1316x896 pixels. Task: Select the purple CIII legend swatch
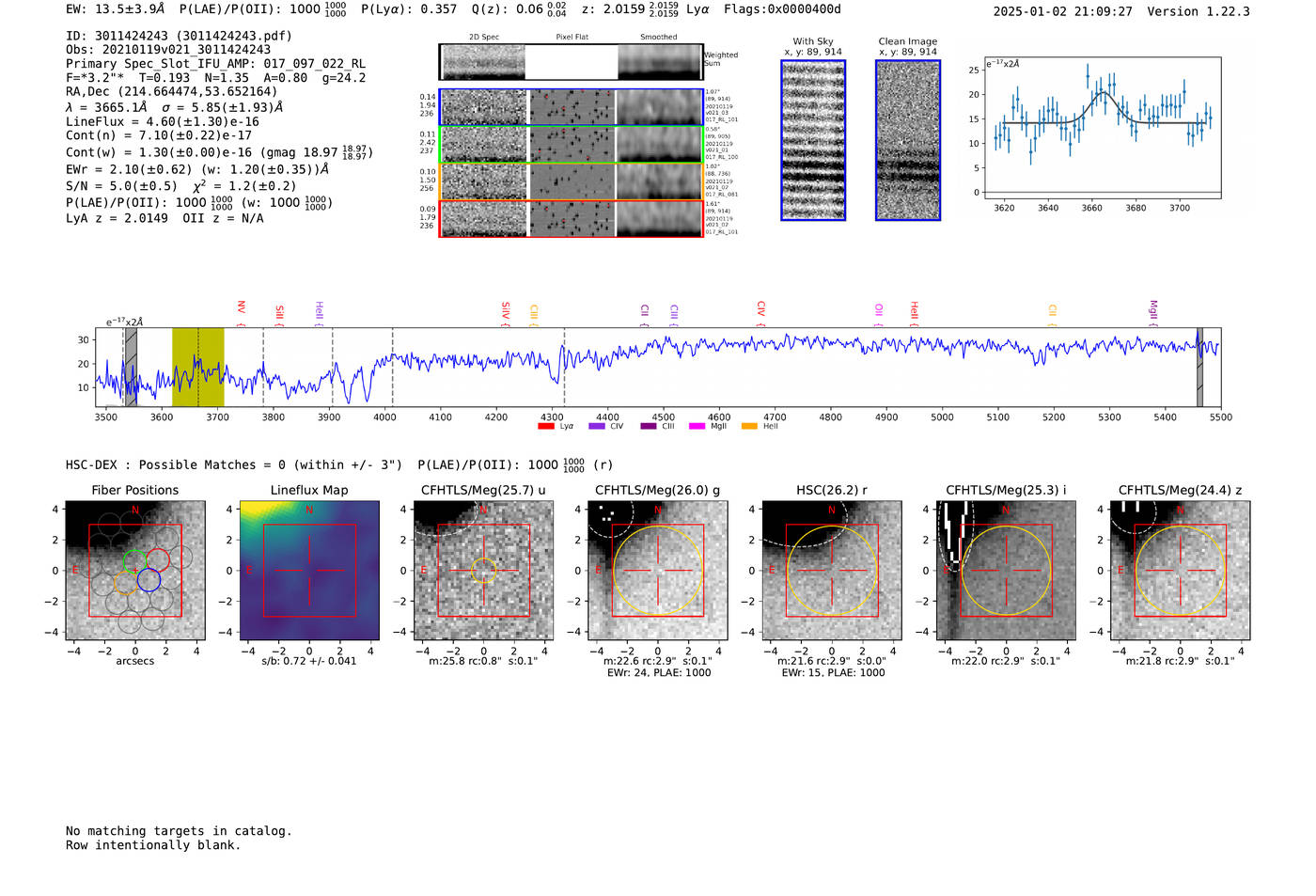tap(649, 427)
